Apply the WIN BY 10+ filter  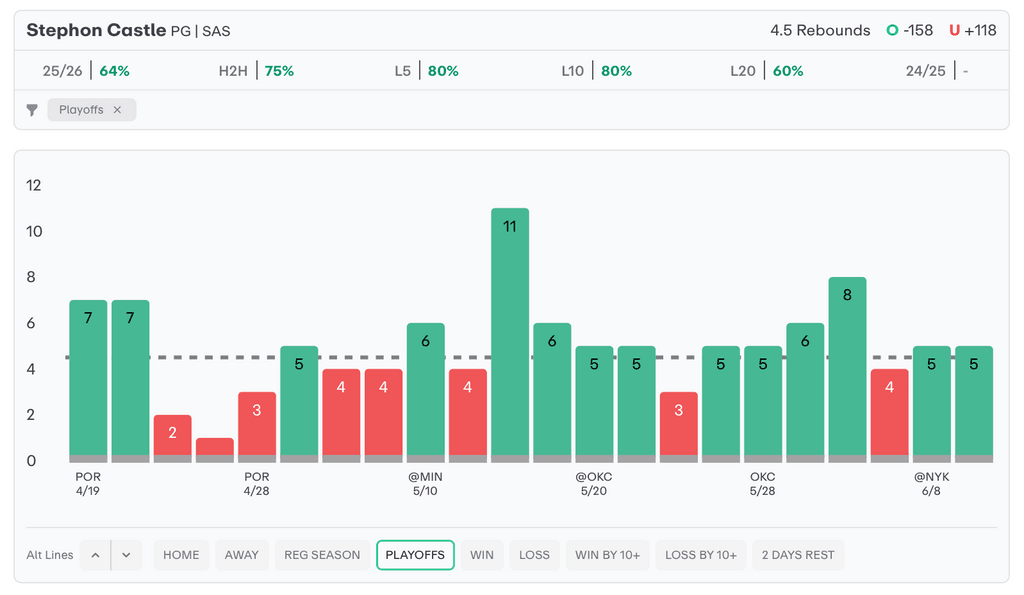[x=607, y=555]
